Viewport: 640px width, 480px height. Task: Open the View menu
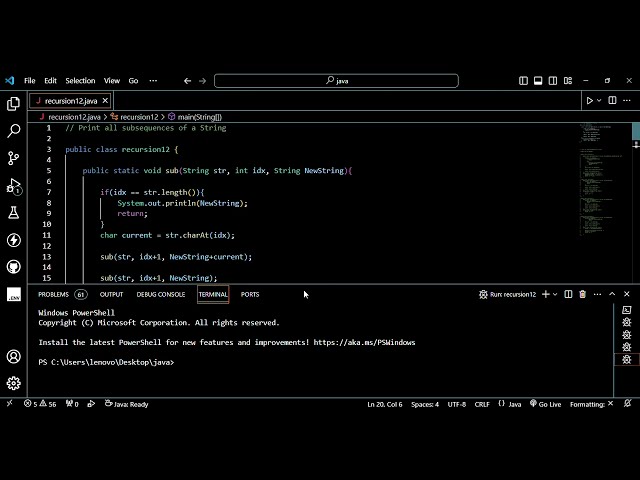click(x=112, y=81)
